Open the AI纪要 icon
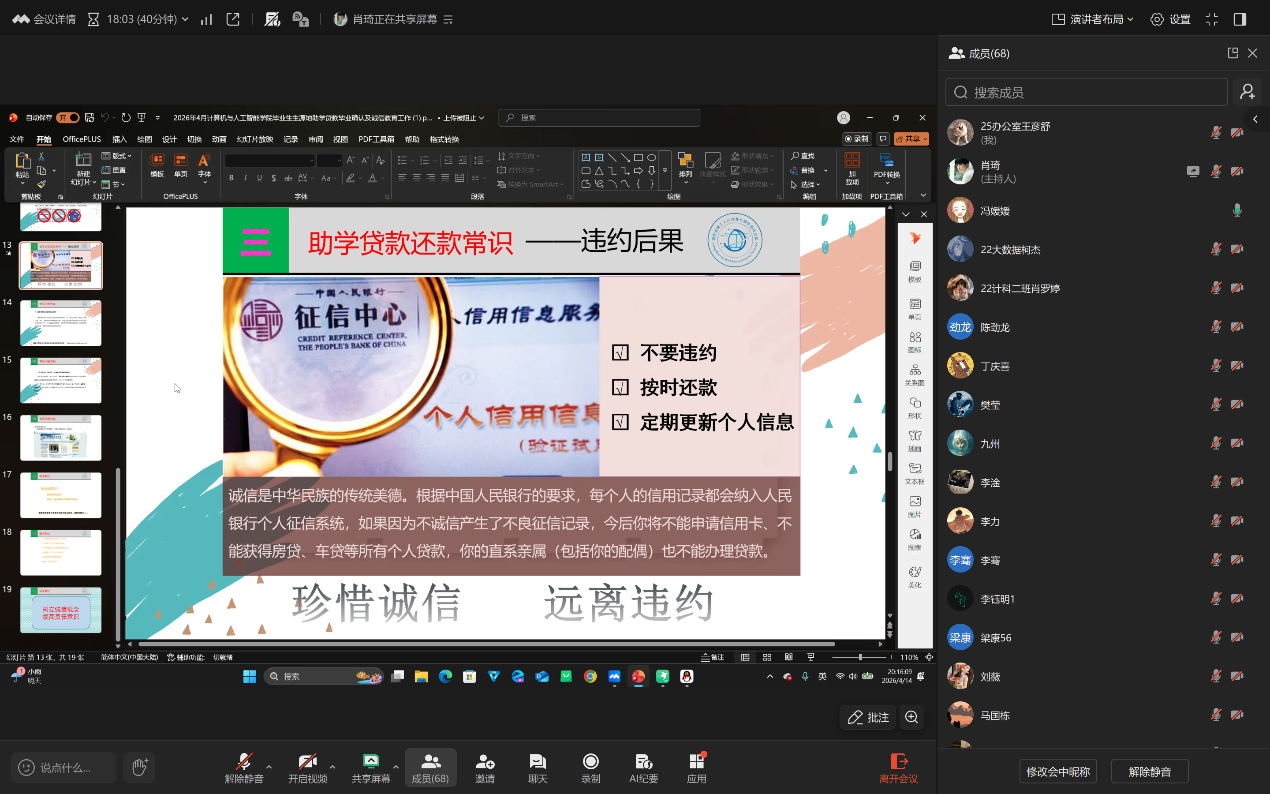The height and width of the screenshot is (794, 1270). 643,762
